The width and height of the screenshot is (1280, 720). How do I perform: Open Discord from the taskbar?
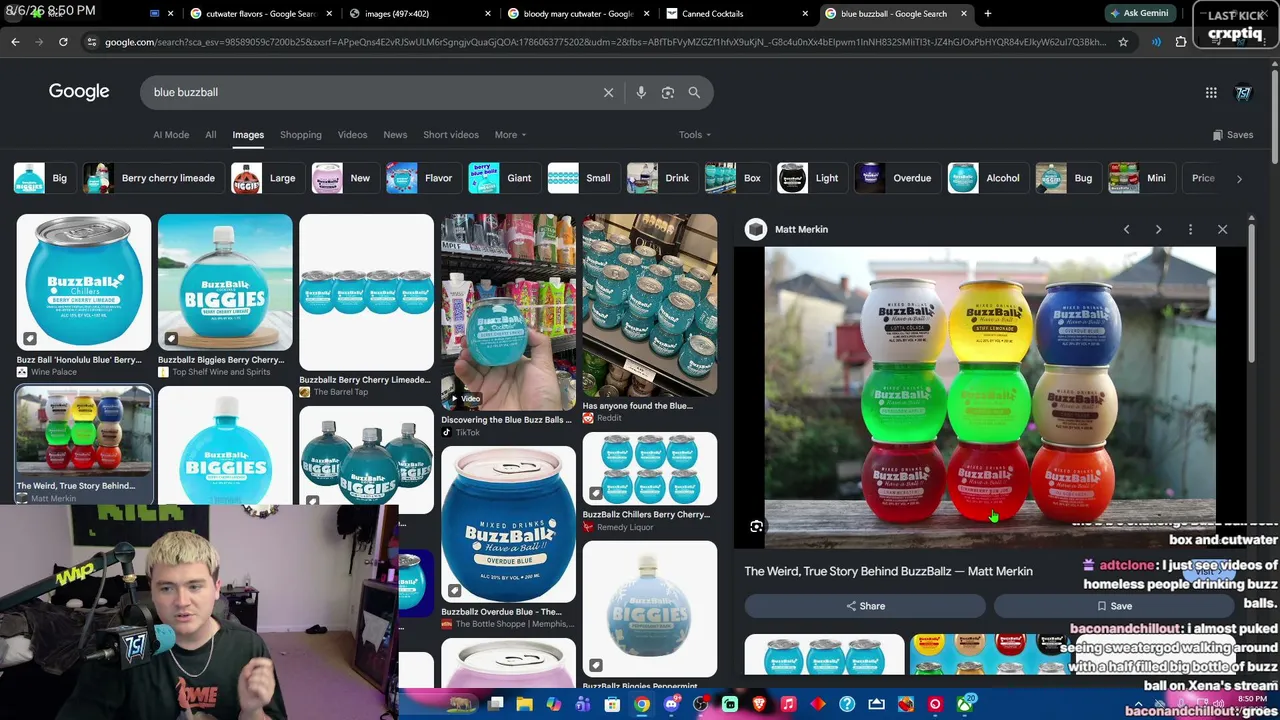[x=671, y=705]
